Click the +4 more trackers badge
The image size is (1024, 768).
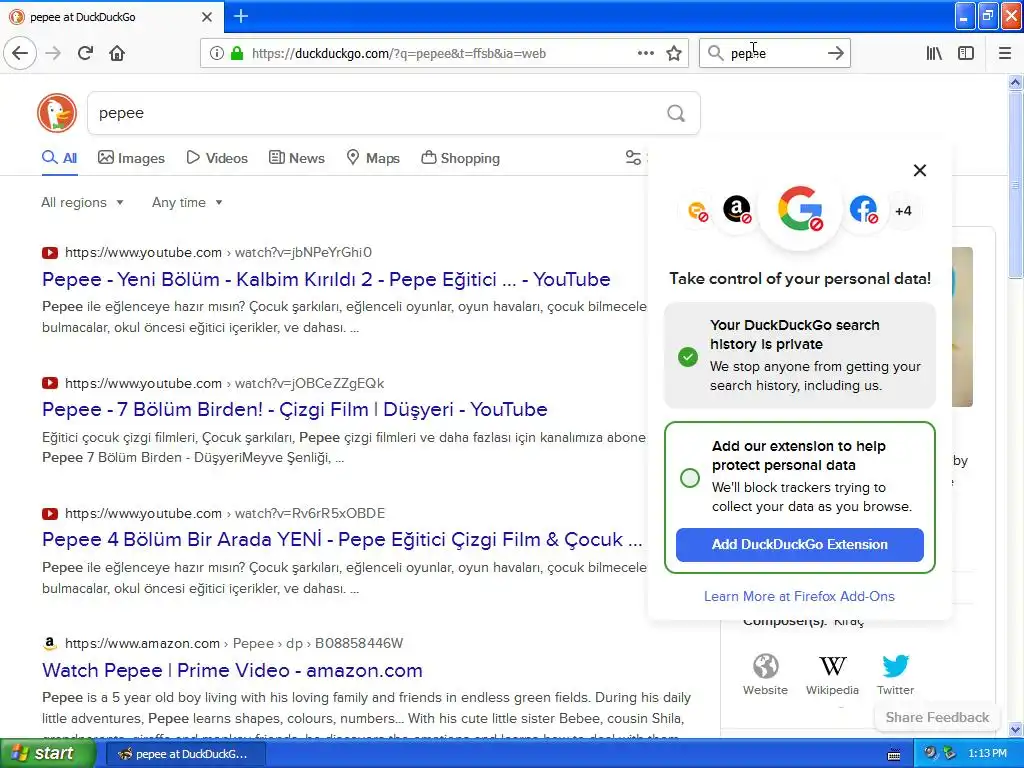(903, 211)
